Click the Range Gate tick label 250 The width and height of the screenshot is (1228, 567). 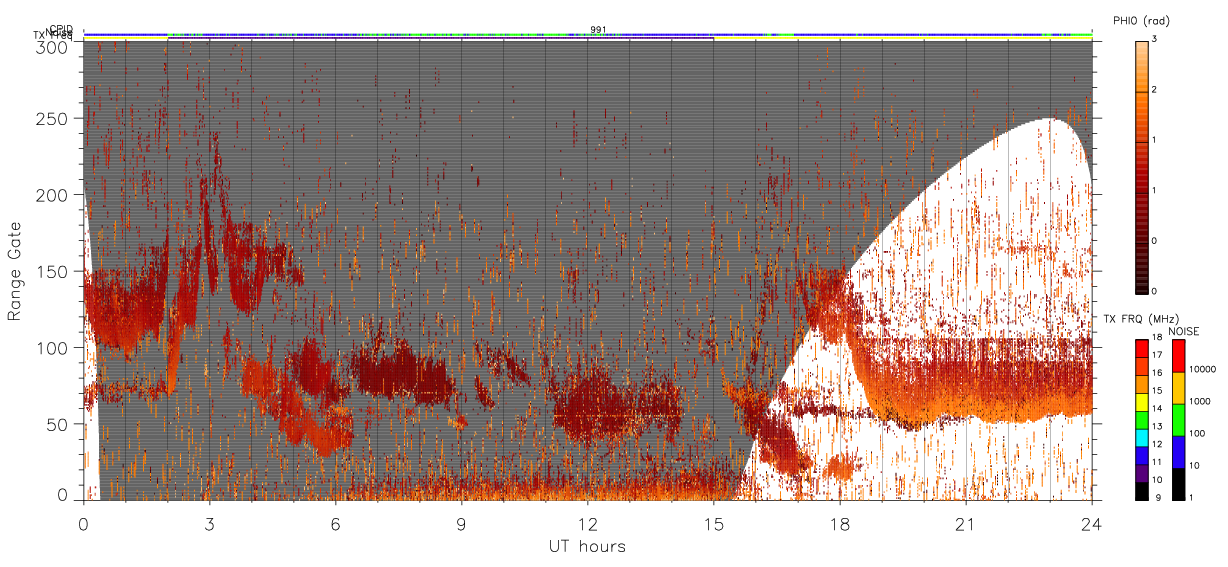click(54, 119)
